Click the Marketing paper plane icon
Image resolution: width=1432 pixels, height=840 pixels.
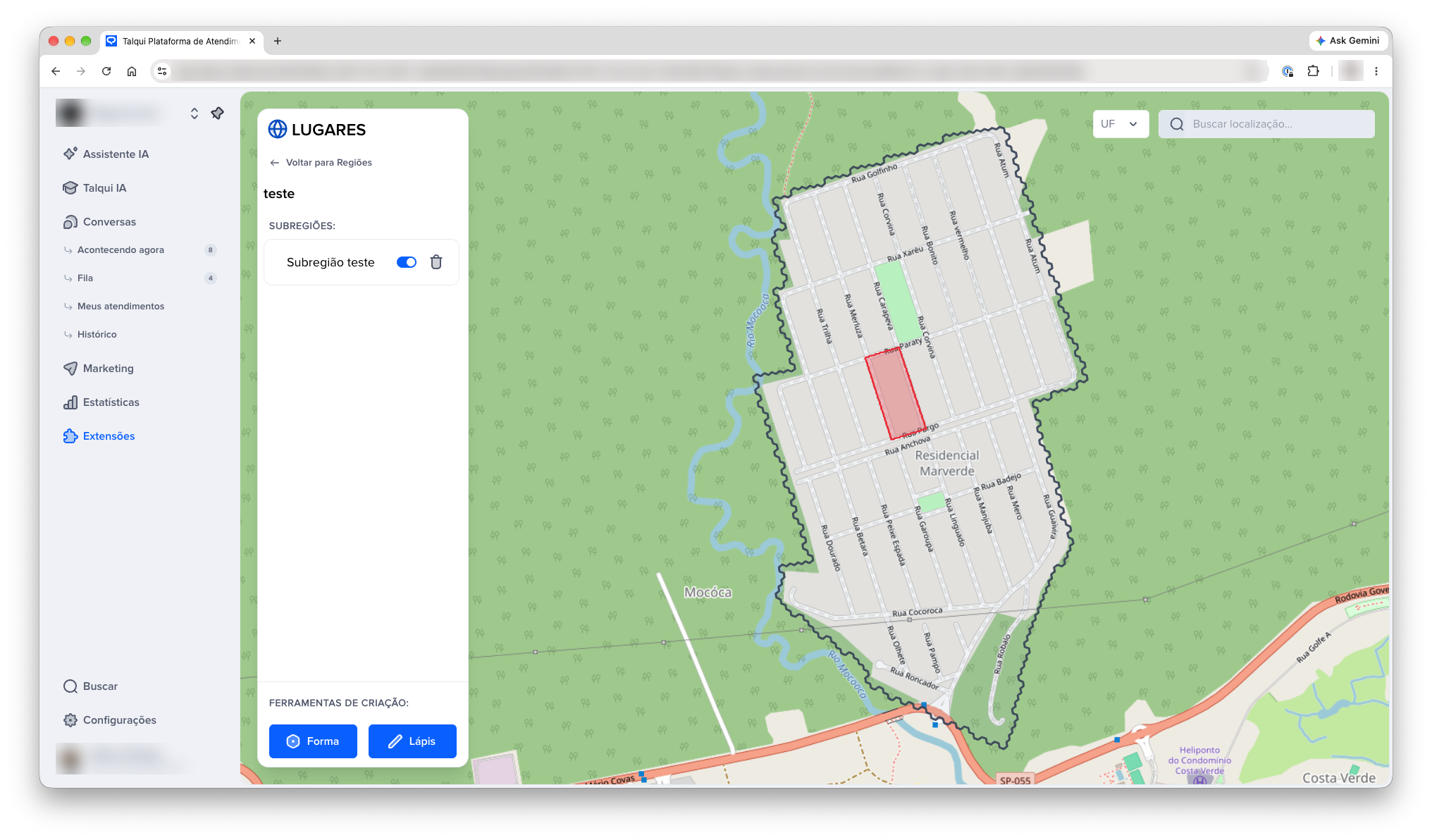(x=70, y=368)
